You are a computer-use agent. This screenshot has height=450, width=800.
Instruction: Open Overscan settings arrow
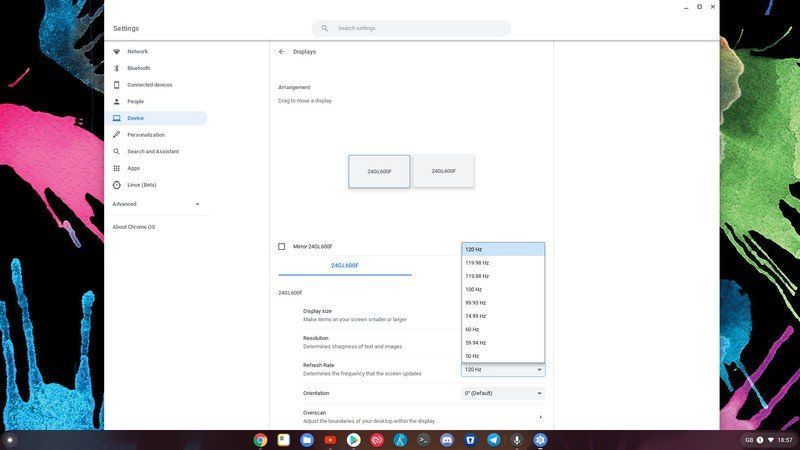click(x=540, y=417)
